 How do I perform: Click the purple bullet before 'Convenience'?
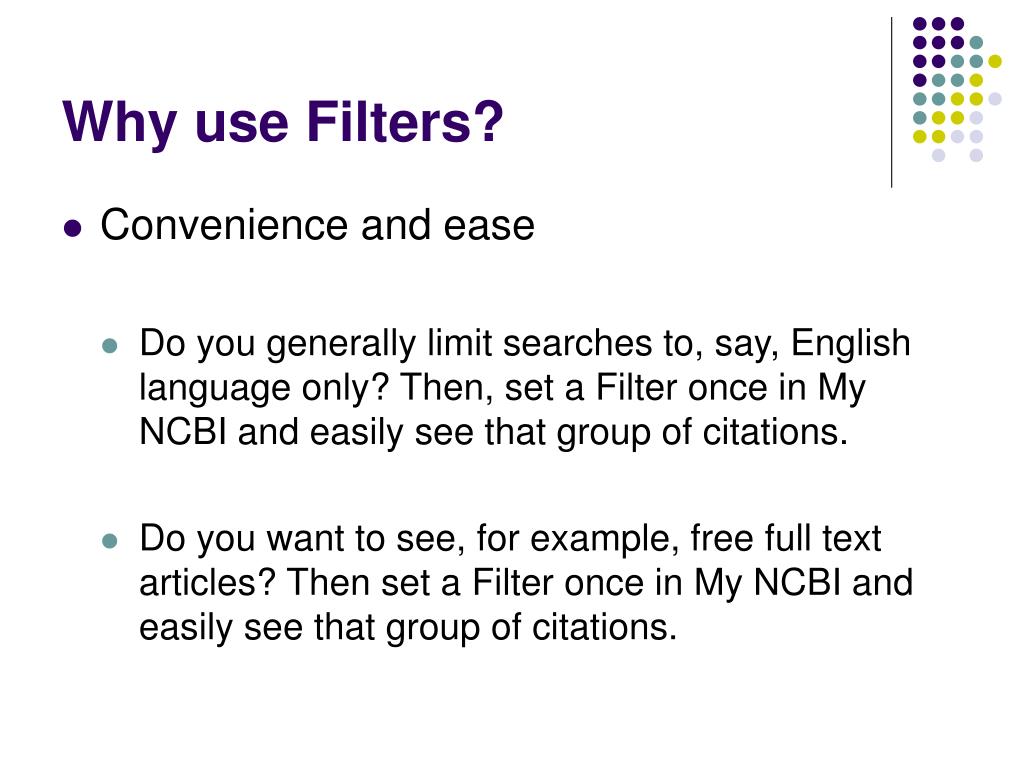tap(73, 229)
